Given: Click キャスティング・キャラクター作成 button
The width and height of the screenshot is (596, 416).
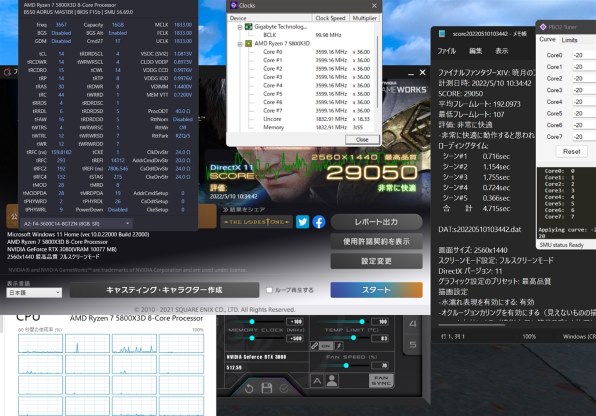Looking at the screenshot, I should (x=164, y=290).
